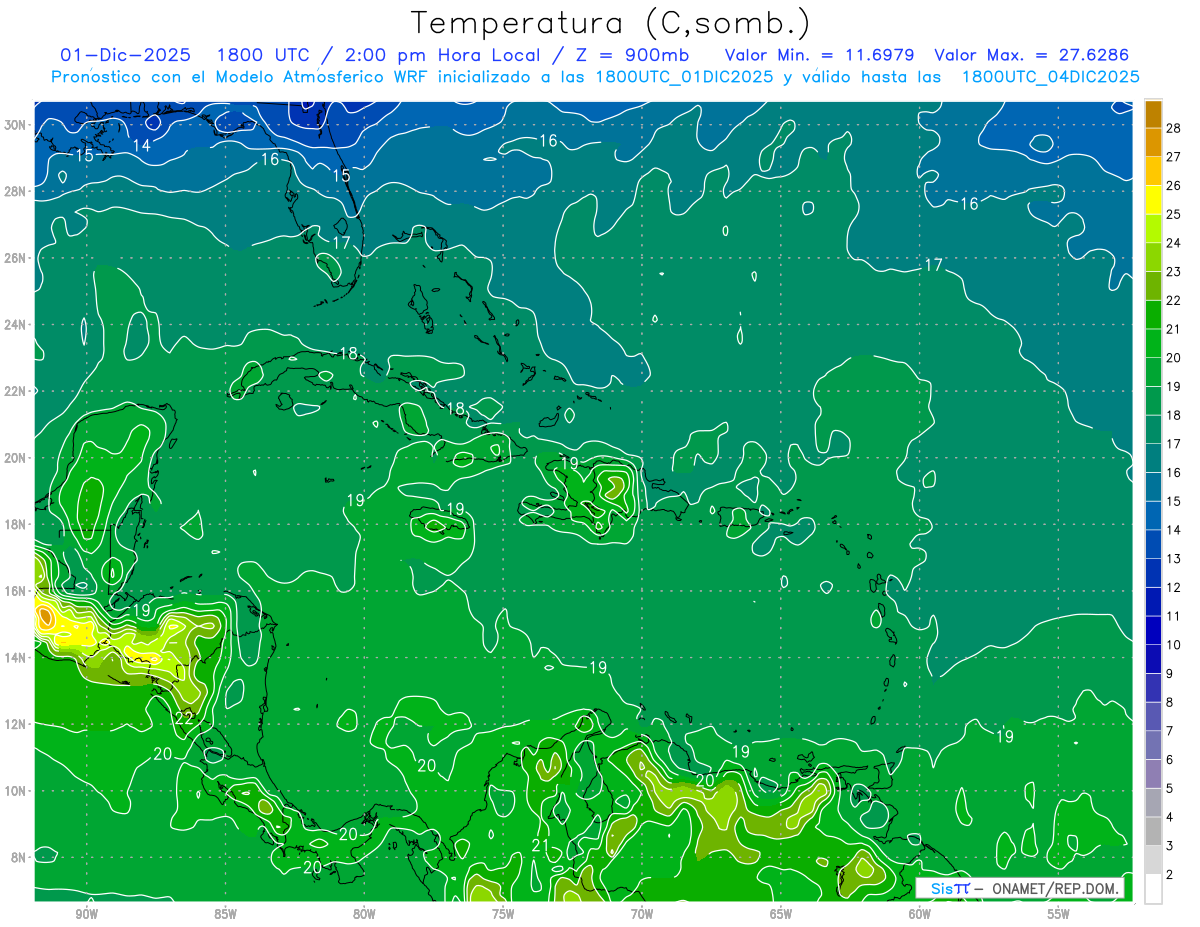
Task: Click the 'Valor Min. = 11.6979' readout
Action: click(x=820, y=54)
